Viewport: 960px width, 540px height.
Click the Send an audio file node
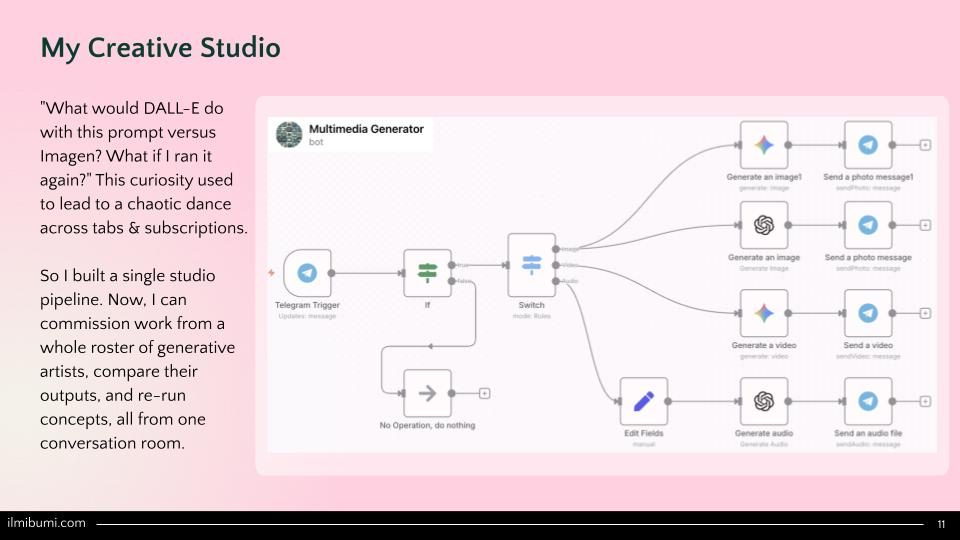pyautogui.click(x=868, y=401)
